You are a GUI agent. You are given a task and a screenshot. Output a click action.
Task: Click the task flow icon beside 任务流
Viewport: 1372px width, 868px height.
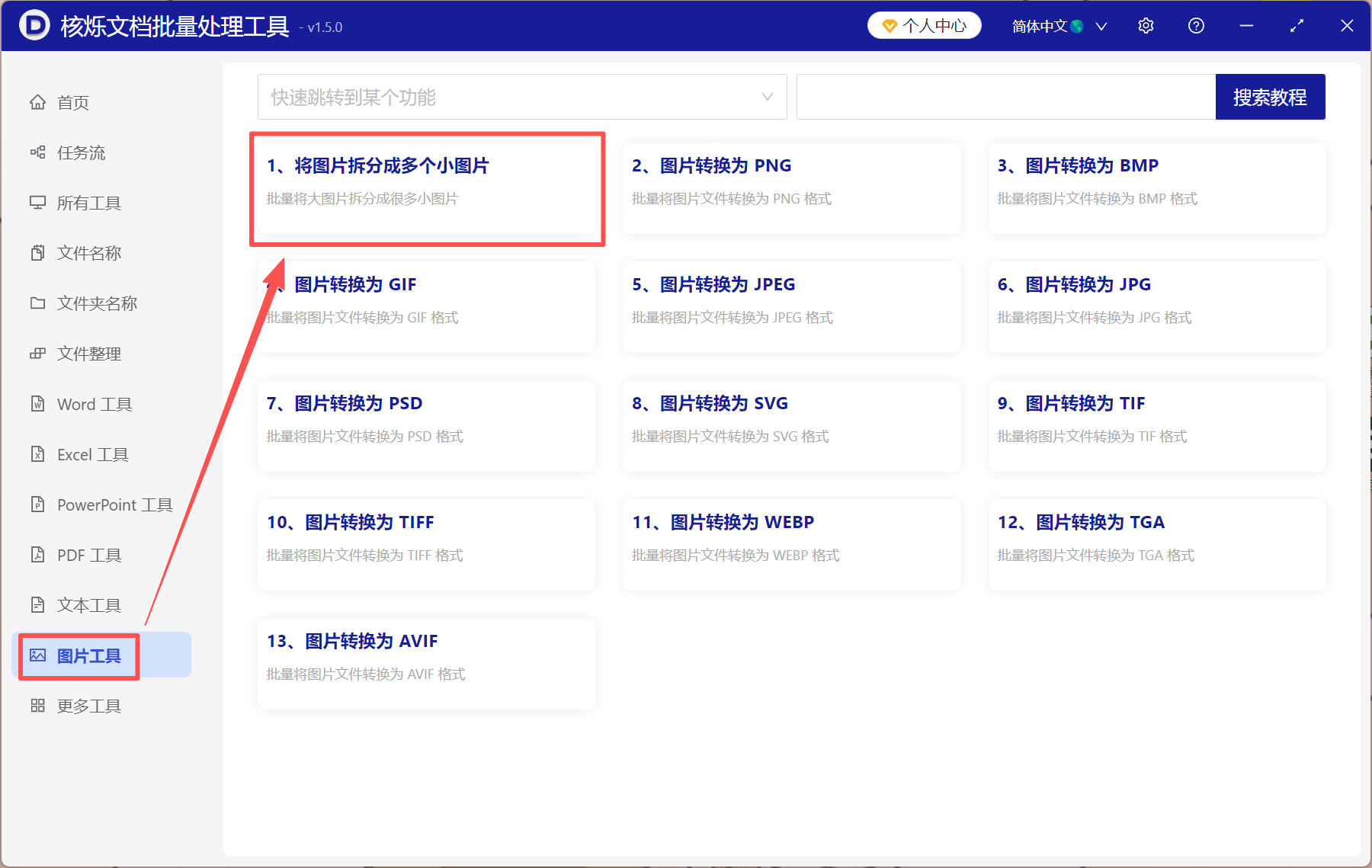[37, 152]
